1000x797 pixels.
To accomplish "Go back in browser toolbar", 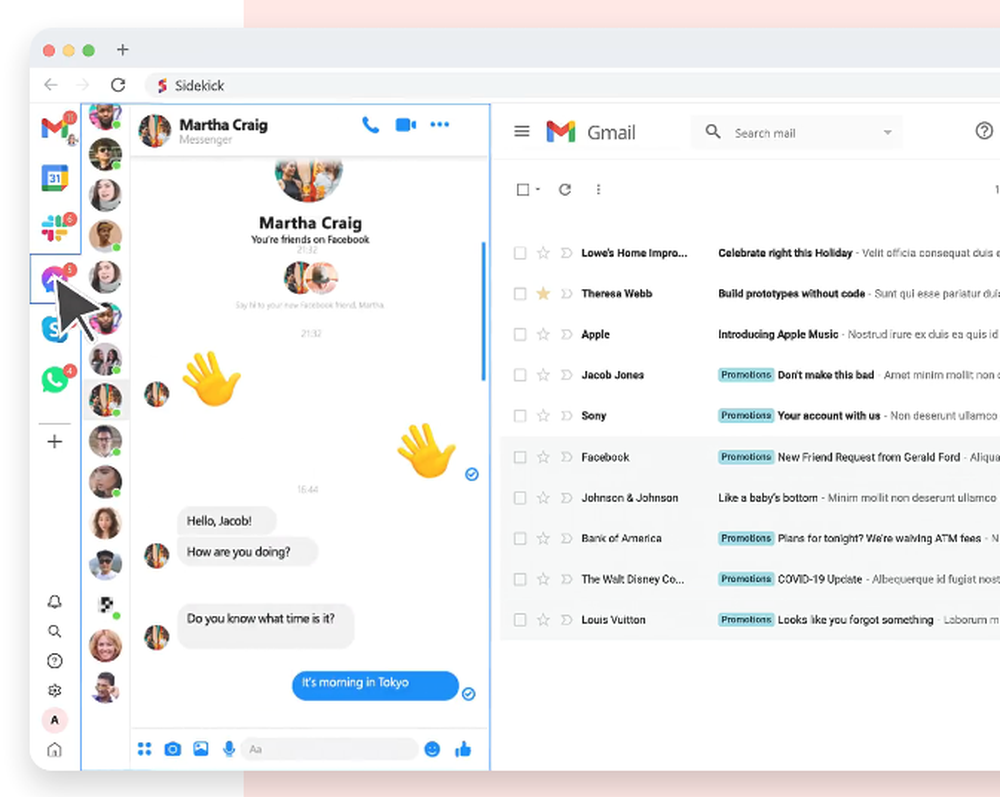I will [51, 85].
